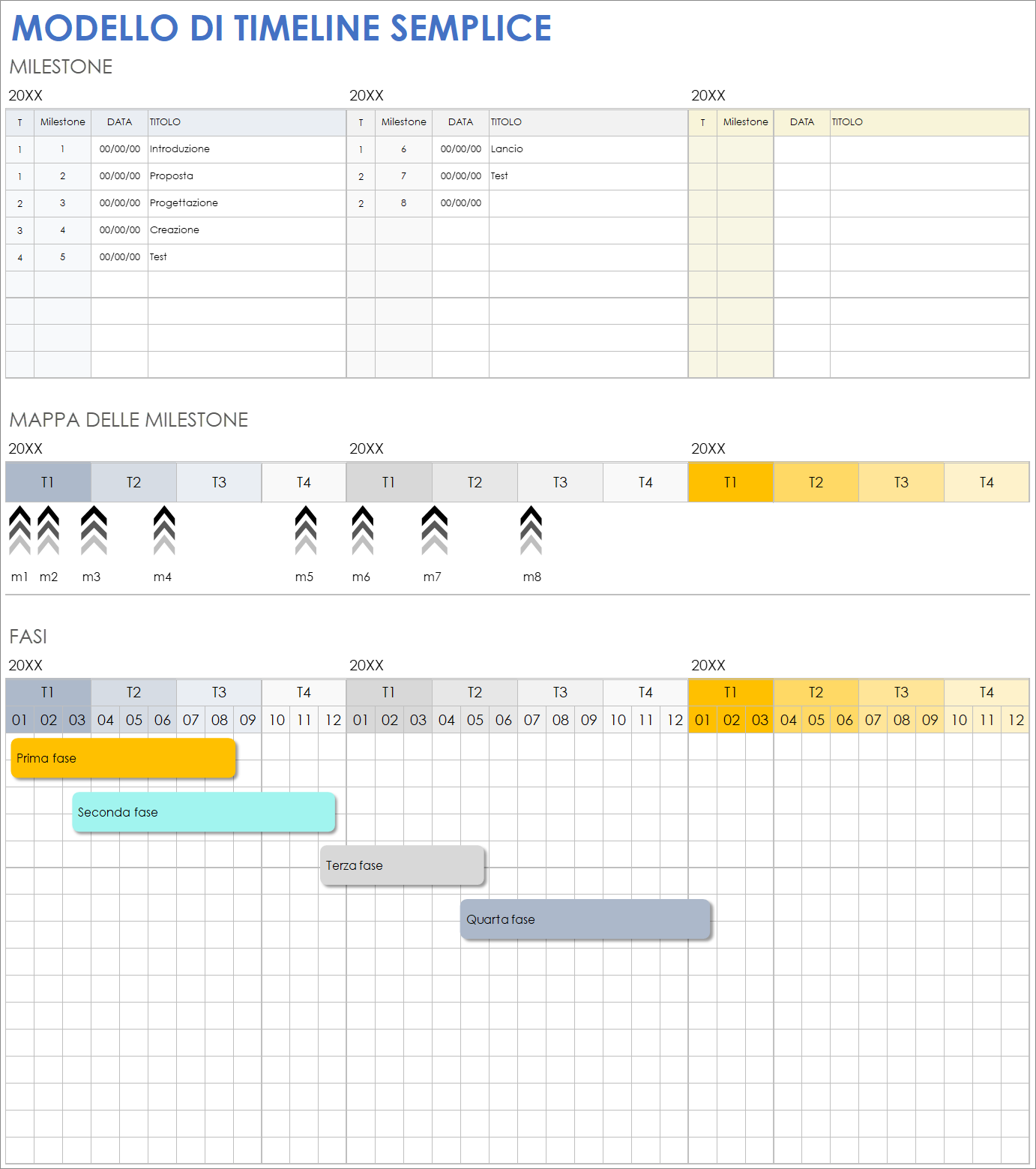
Task: Click the m6 milestone chevron marker
Action: pos(363,530)
